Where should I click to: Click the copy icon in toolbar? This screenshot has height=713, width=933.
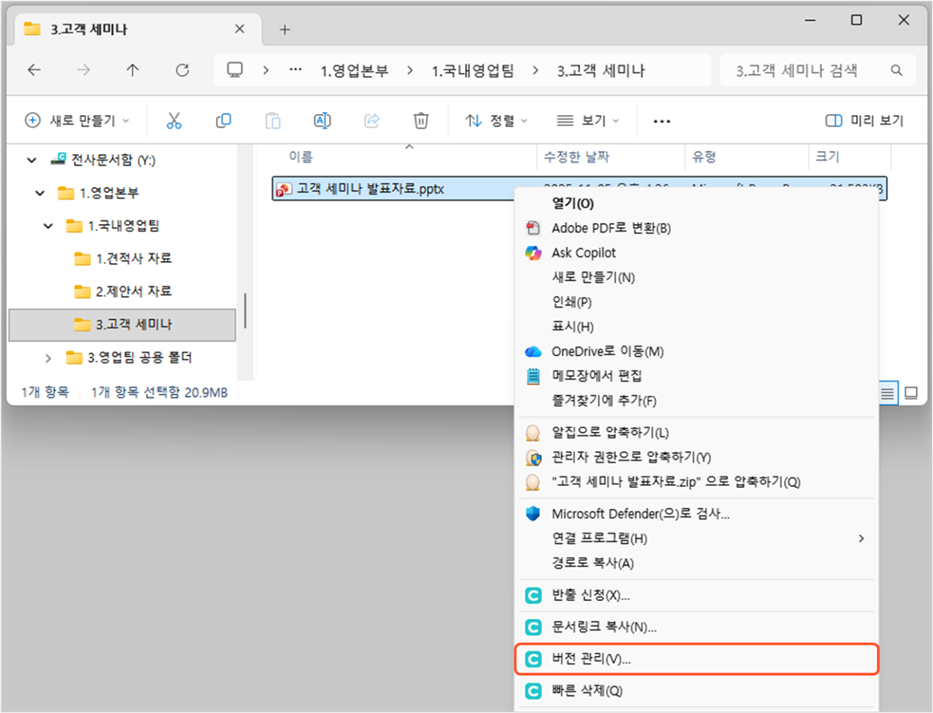point(223,121)
